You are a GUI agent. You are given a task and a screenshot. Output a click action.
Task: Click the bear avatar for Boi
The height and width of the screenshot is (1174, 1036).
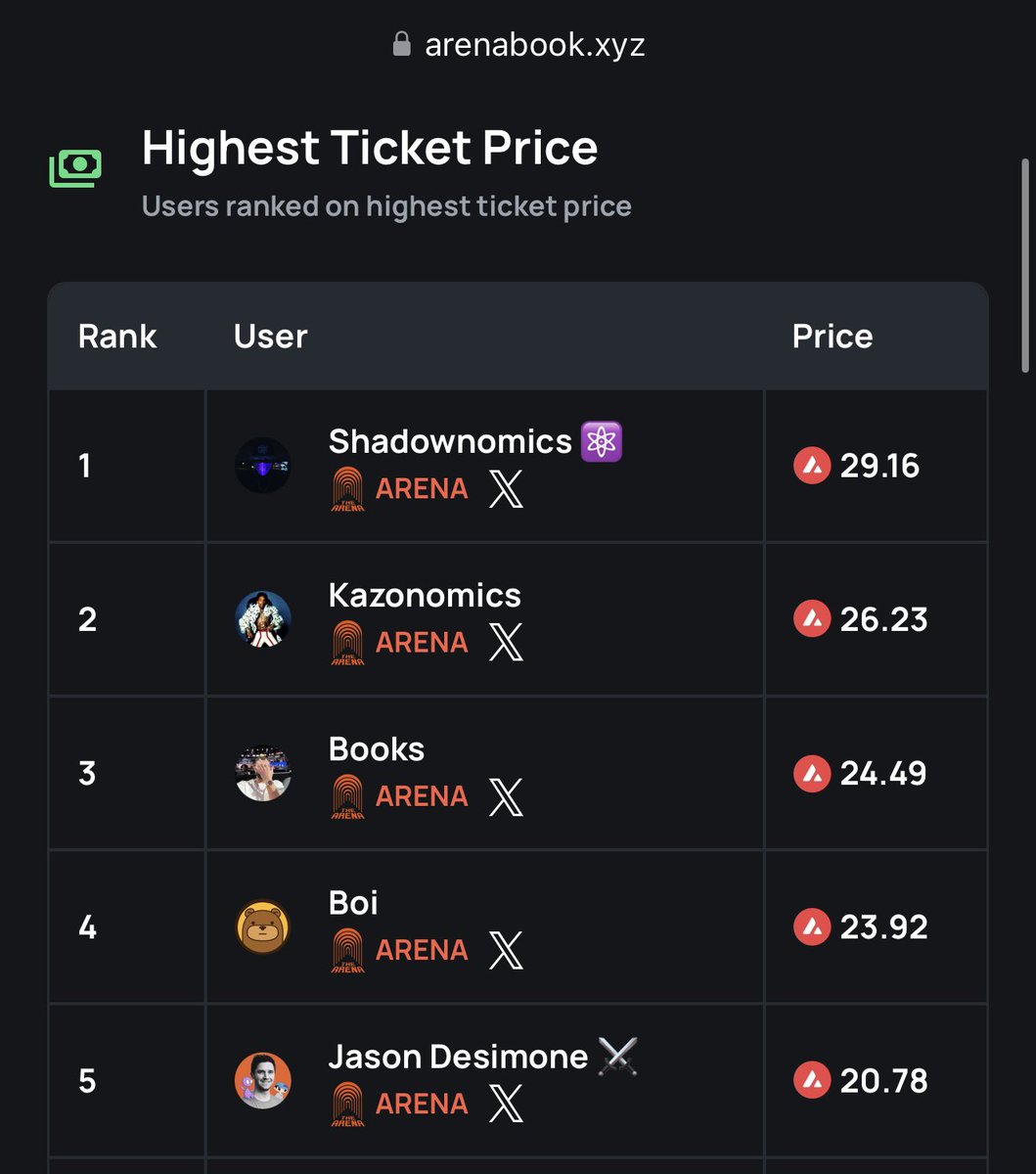point(263,926)
